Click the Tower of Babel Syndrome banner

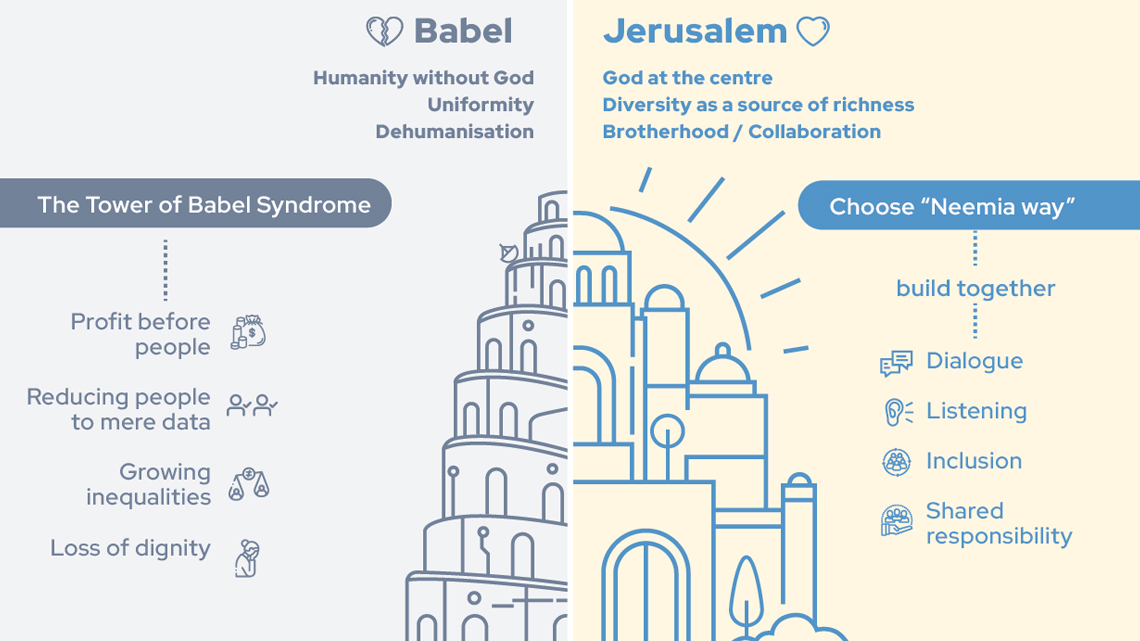click(x=196, y=203)
